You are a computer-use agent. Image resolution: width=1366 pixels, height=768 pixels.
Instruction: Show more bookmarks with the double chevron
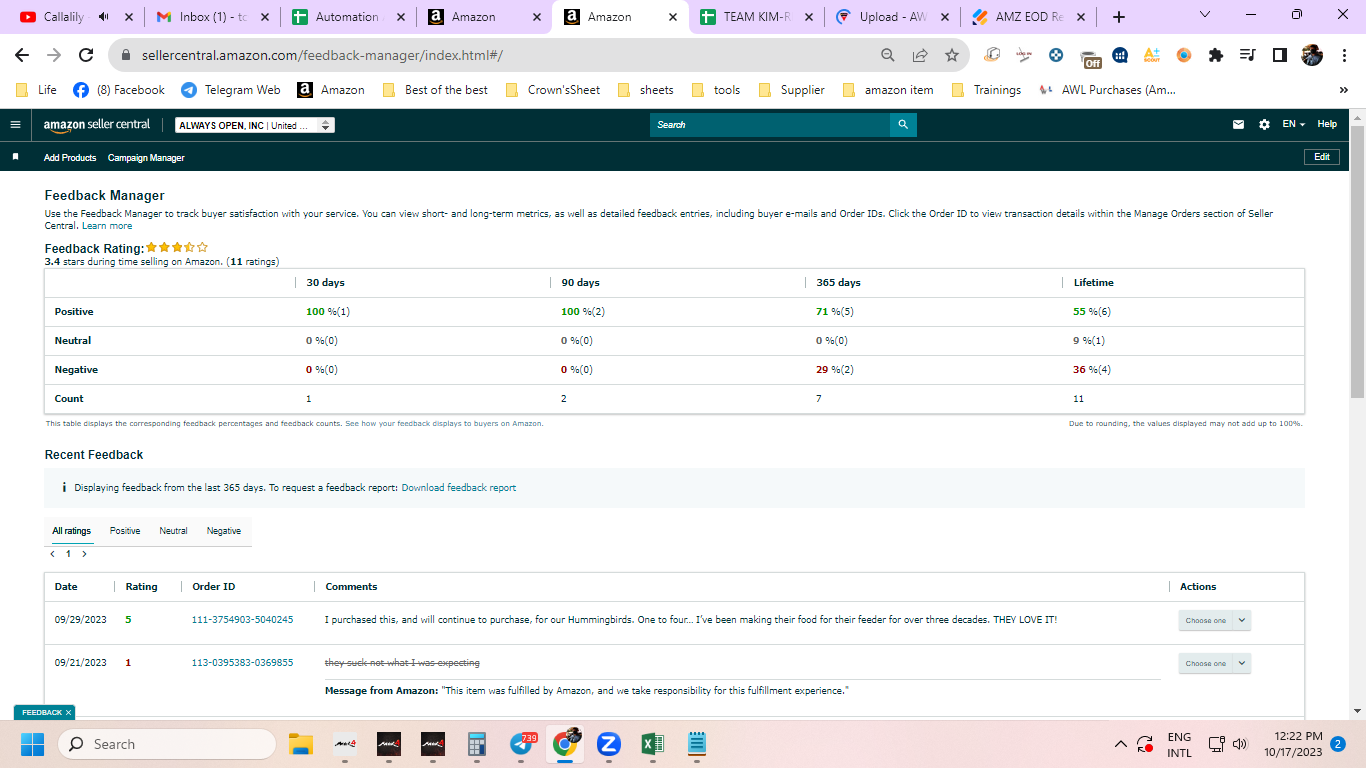(x=1343, y=90)
